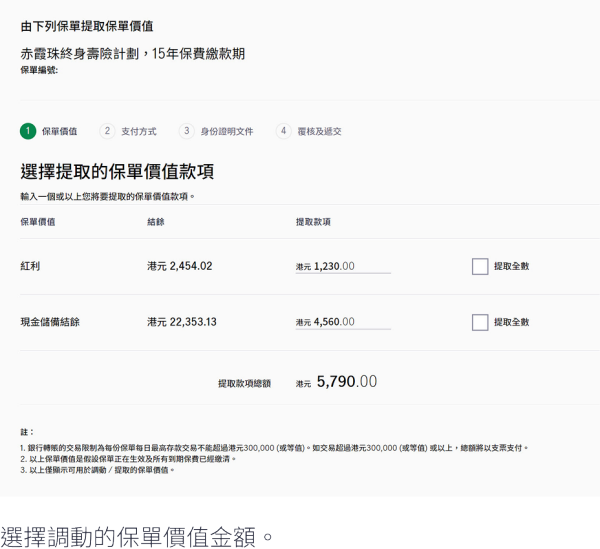This screenshot has height=549, width=600.
Task: Enable 提取全數 checkbox for 現金儲備結餘
Action: [x=480, y=322]
